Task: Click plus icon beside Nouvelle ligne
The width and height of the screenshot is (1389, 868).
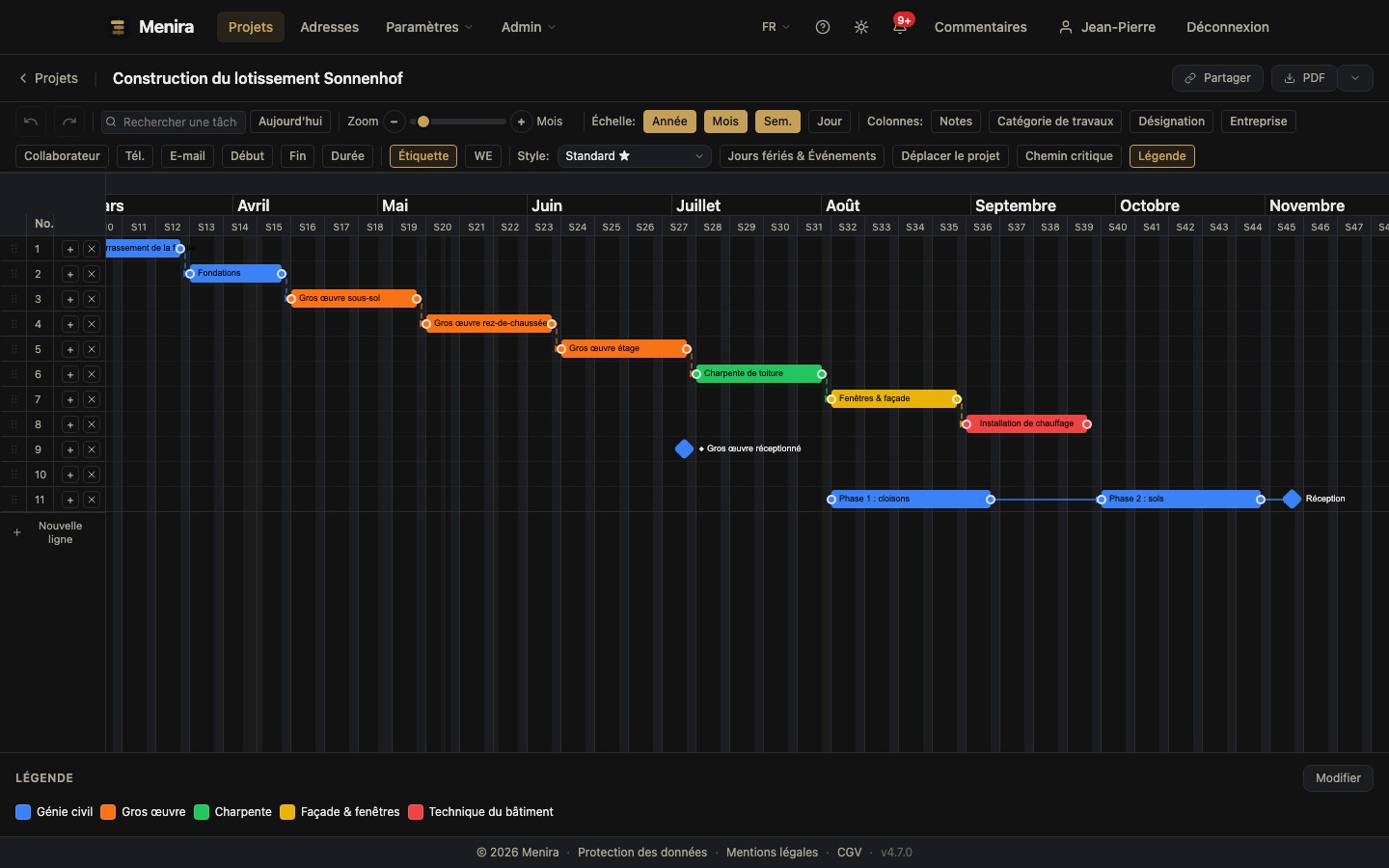Action: coord(16,532)
